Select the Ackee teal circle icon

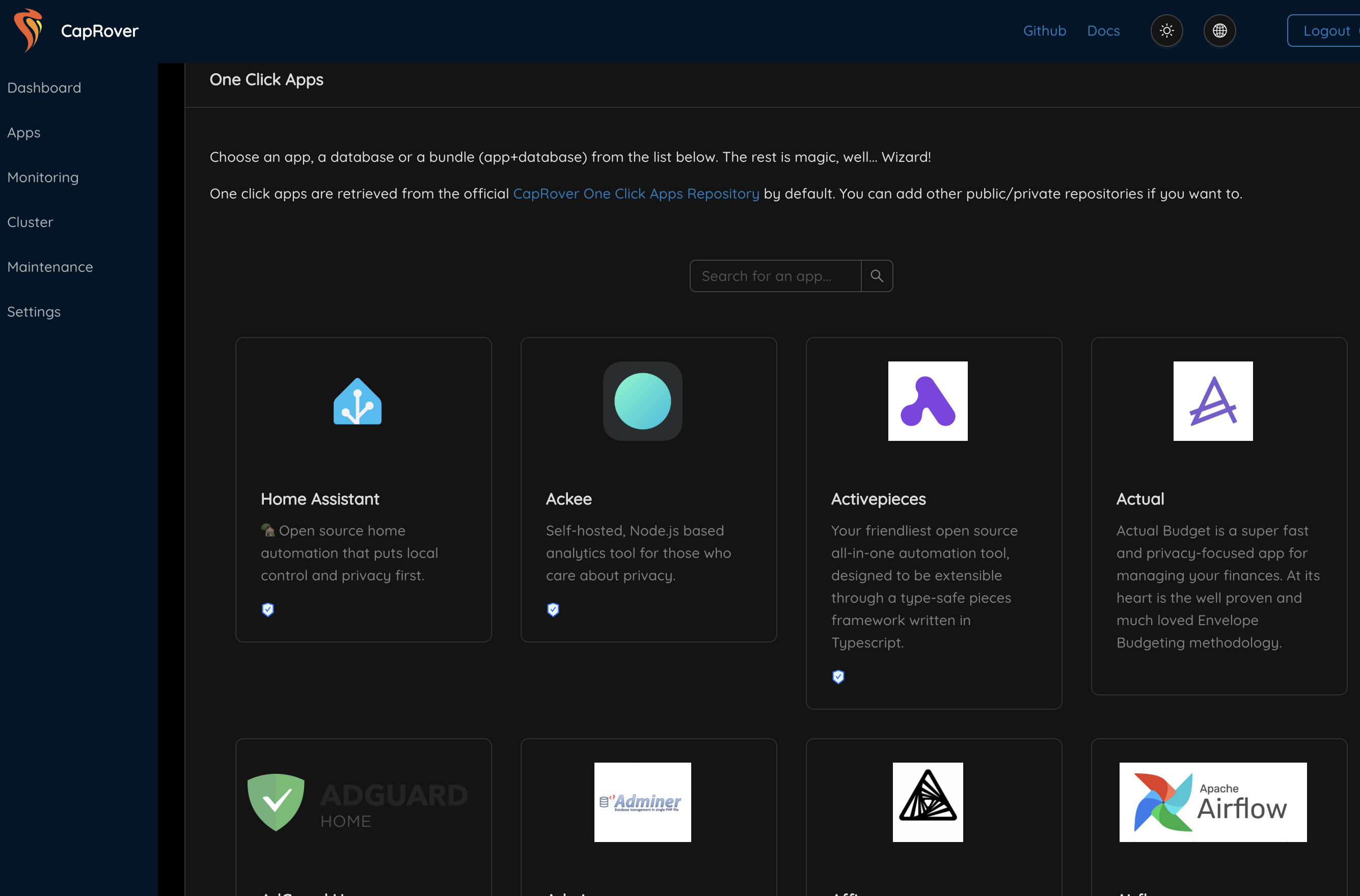[x=642, y=401]
